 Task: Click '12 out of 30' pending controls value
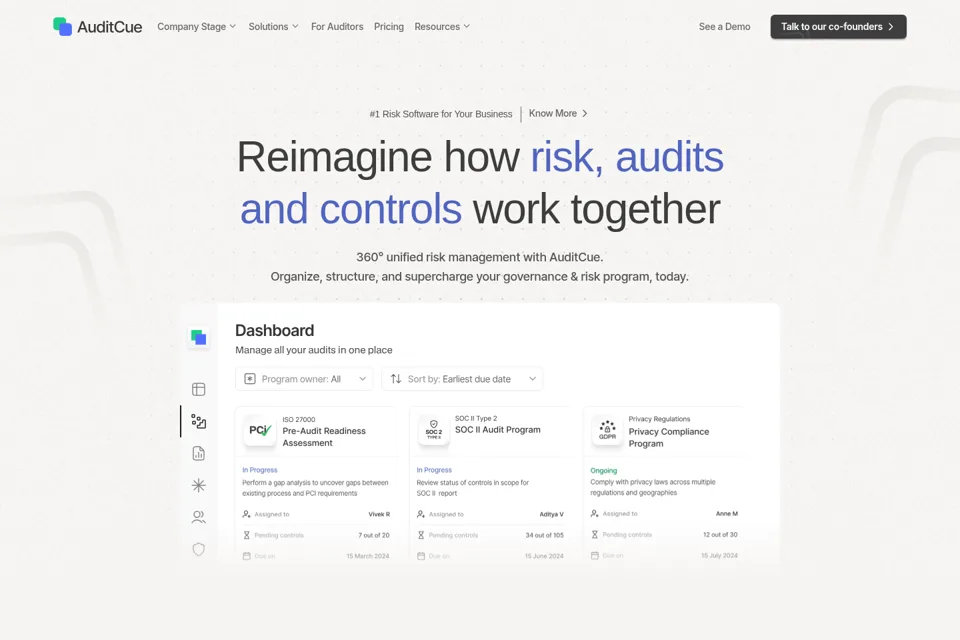(x=720, y=534)
